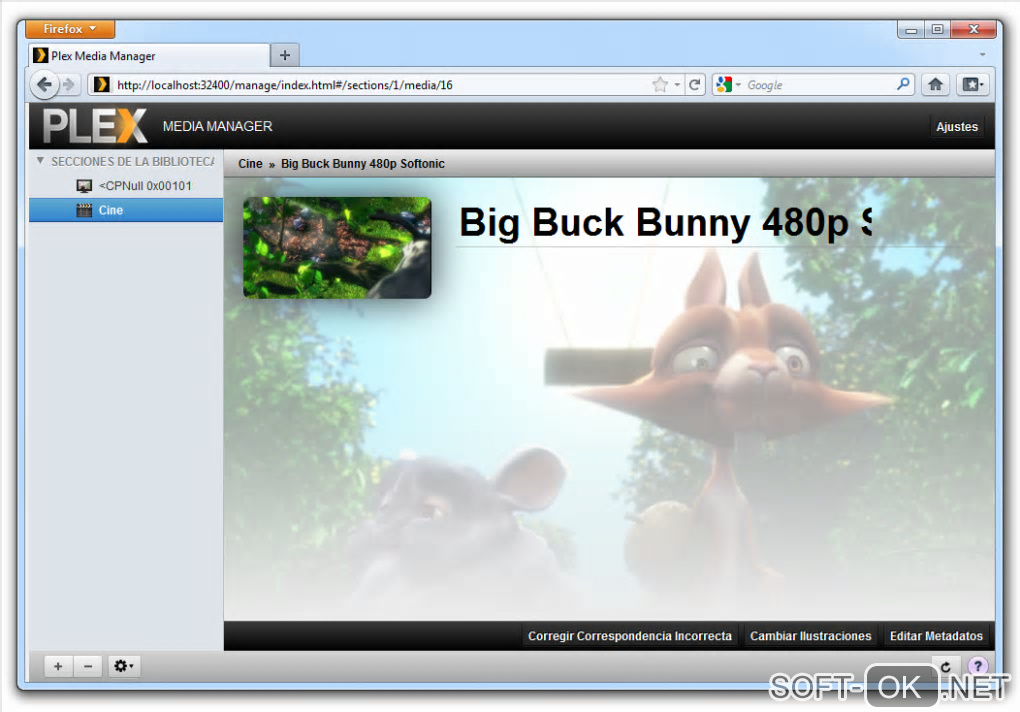Click Corregir Correspondencia Incorrecta
1020x712 pixels.
pyautogui.click(x=630, y=636)
